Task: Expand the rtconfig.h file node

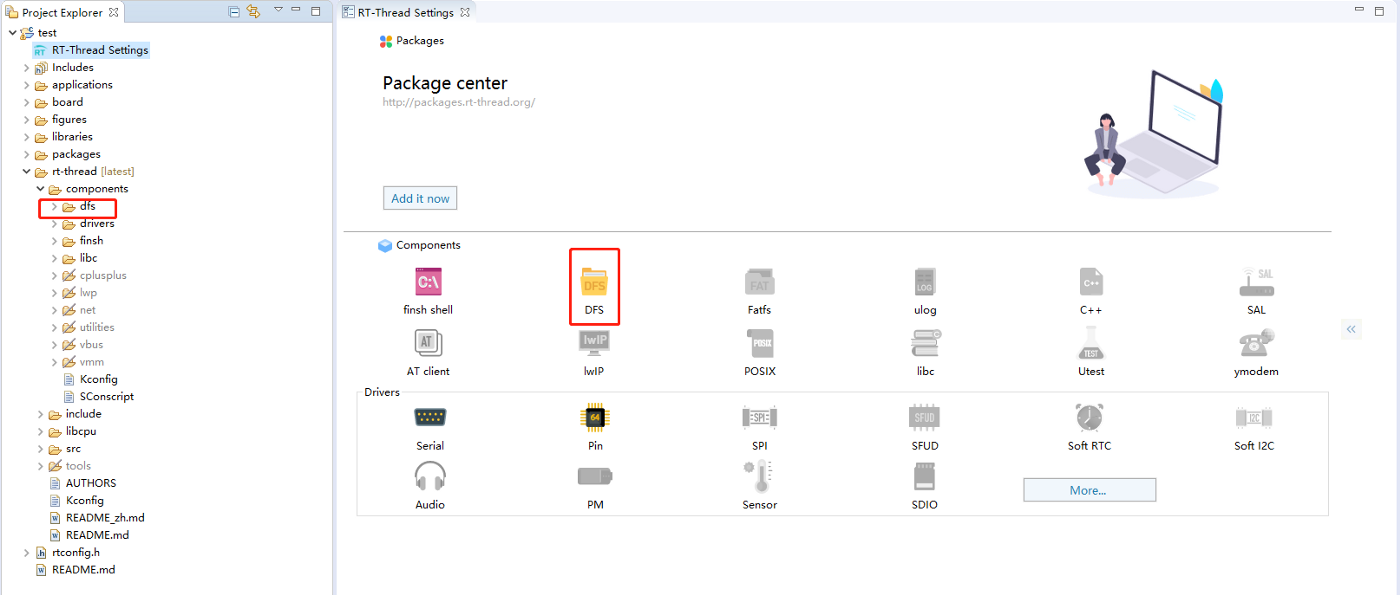Action: [x=27, y=552]
